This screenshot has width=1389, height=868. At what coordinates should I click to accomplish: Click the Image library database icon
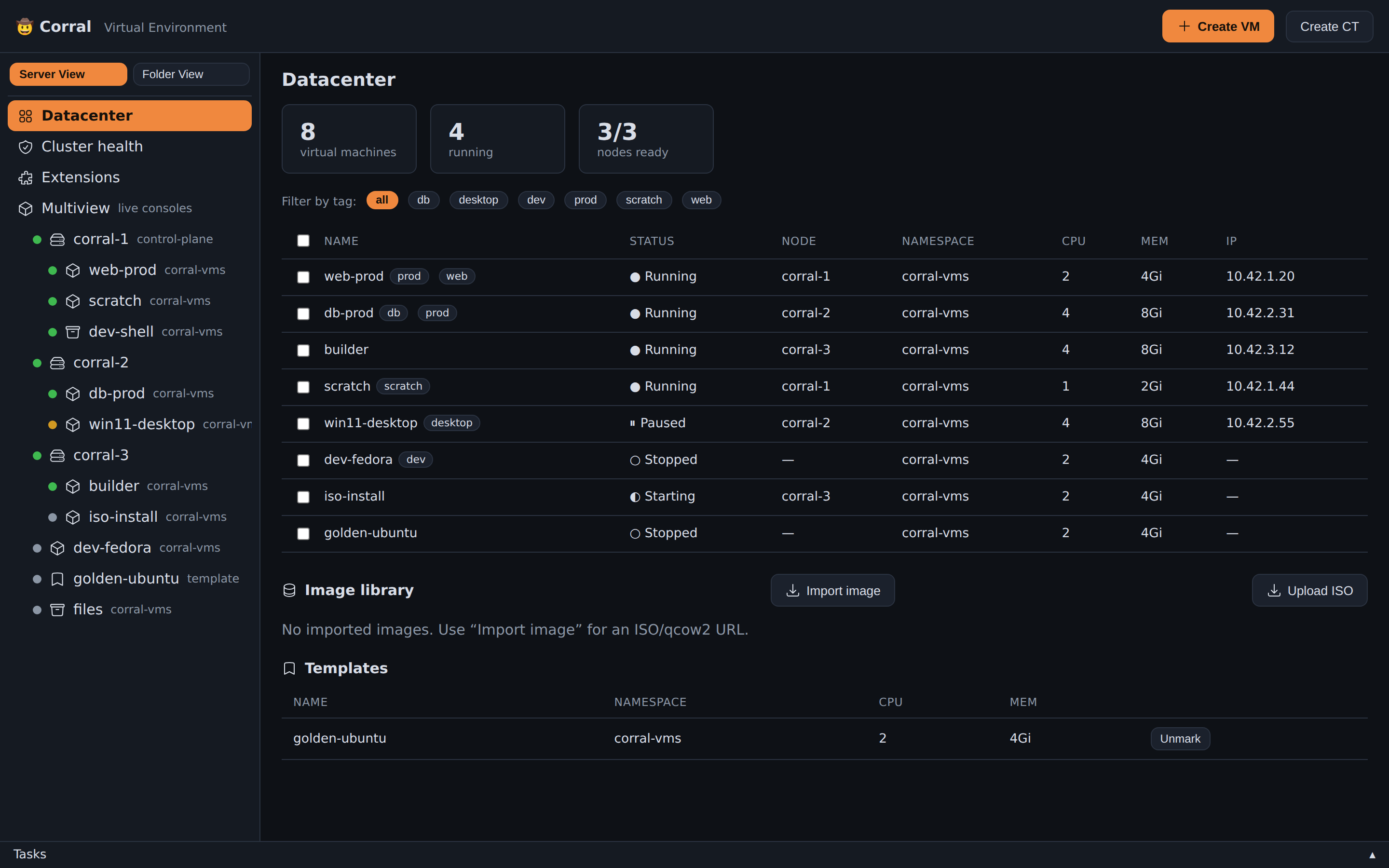(289, 590)
